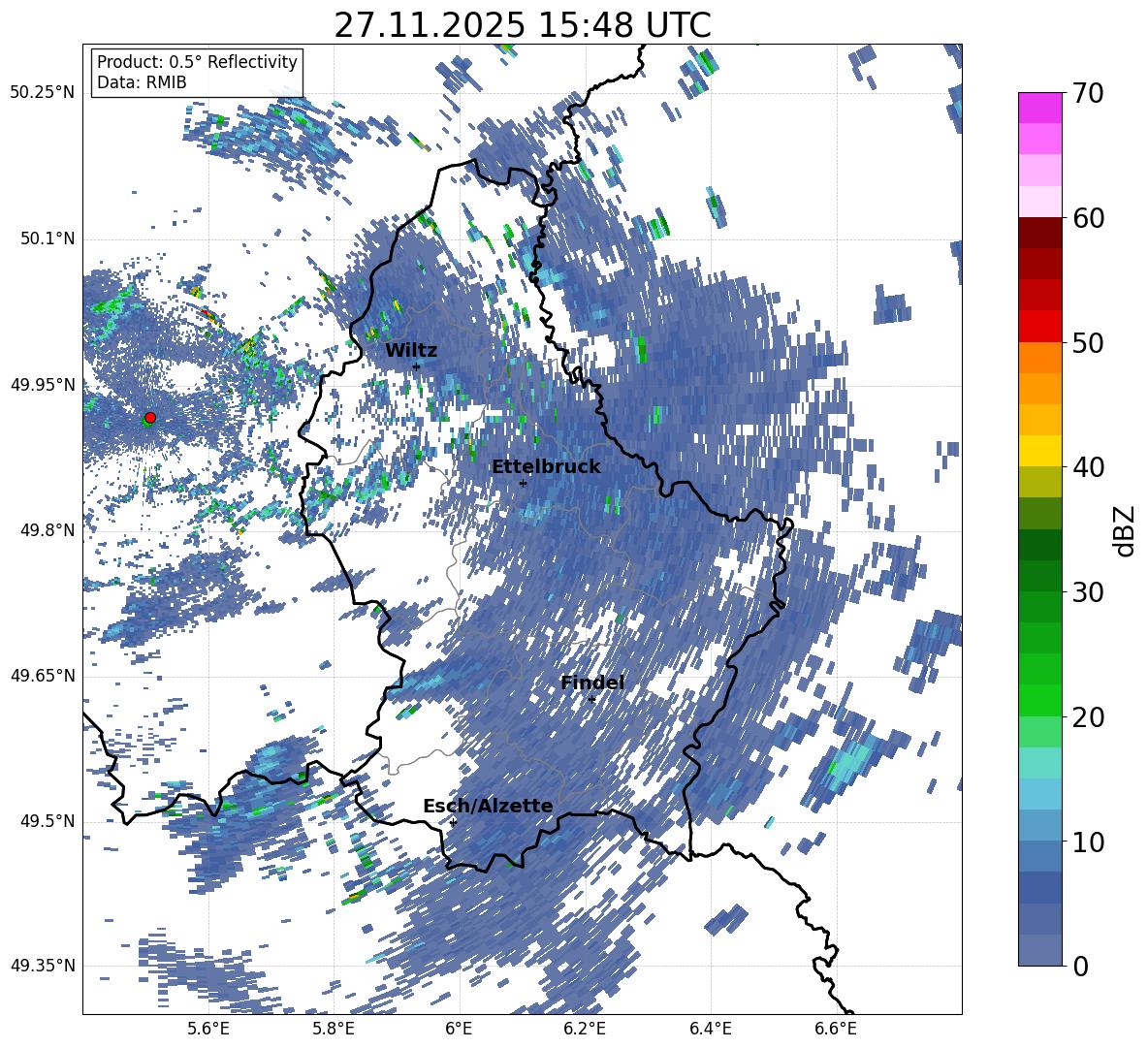This screenshot has width=1148, height=1048.
Task: Click the Wiltz station cross marker
Action: pos(416,366)
